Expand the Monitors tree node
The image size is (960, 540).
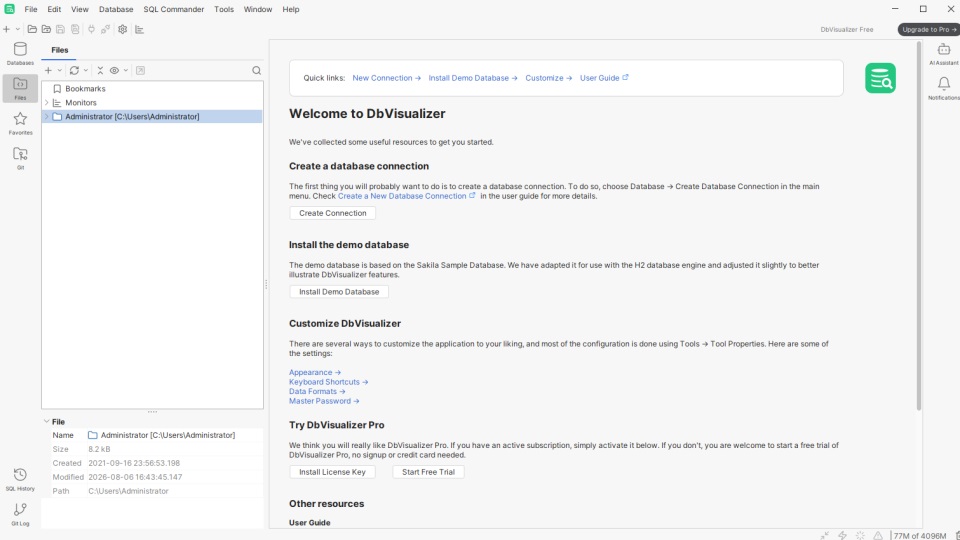[47, 103]
